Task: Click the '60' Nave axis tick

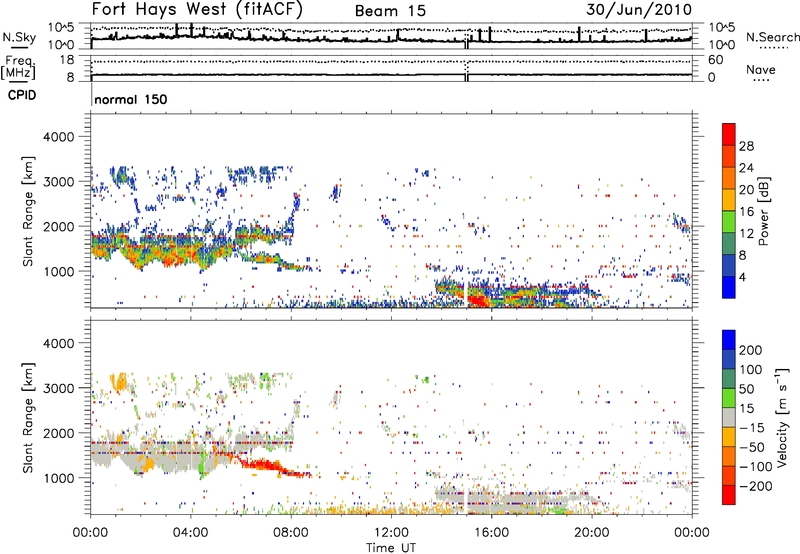Action: tap(715, 60)
